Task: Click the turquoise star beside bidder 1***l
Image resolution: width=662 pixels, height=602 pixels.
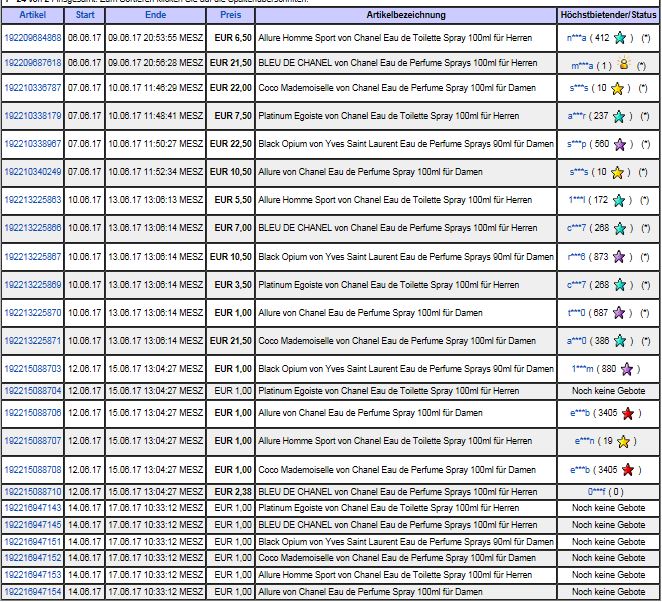Action: [619, 200]
